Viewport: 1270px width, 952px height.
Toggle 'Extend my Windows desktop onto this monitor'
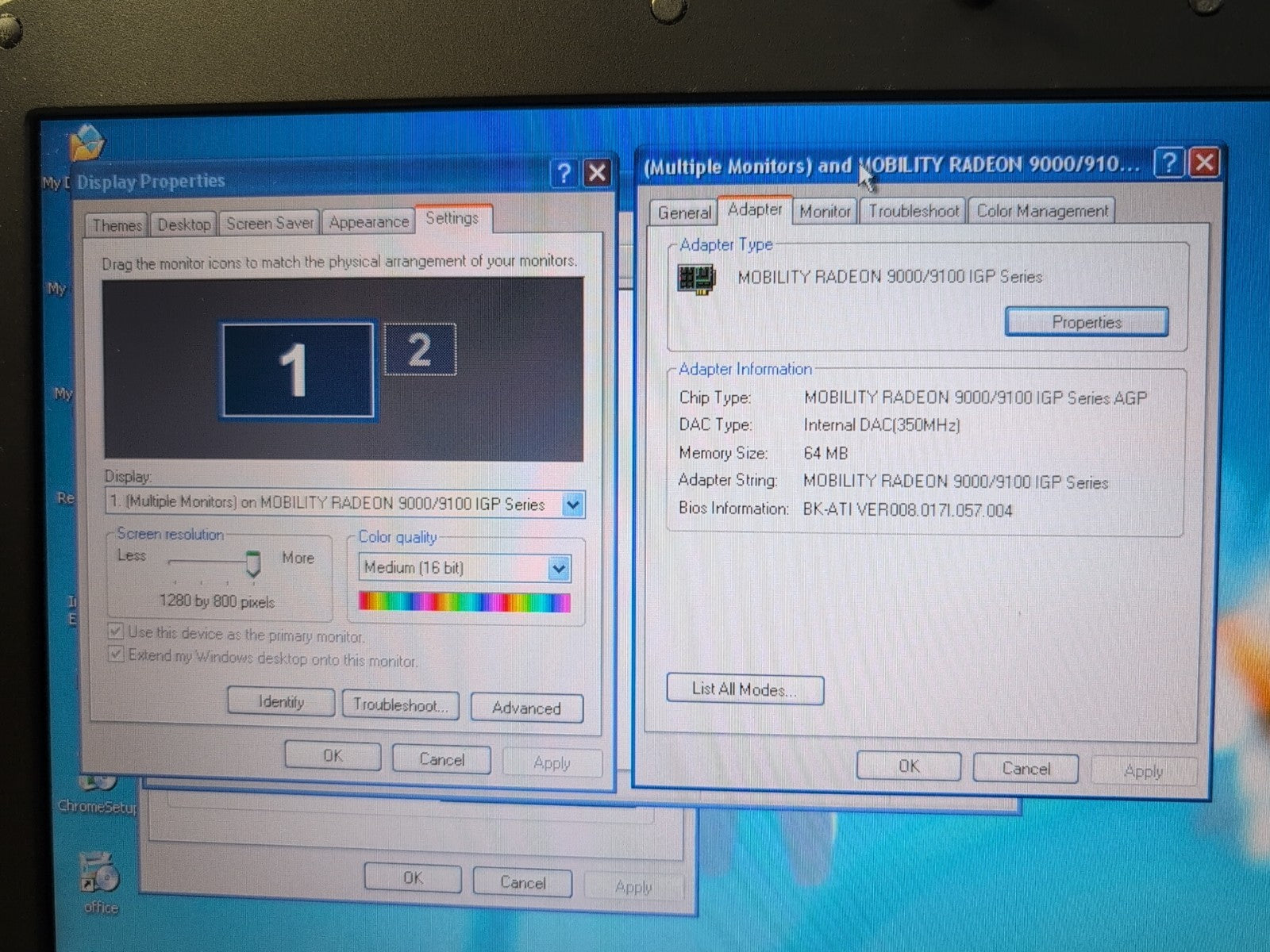pos(116,654)
